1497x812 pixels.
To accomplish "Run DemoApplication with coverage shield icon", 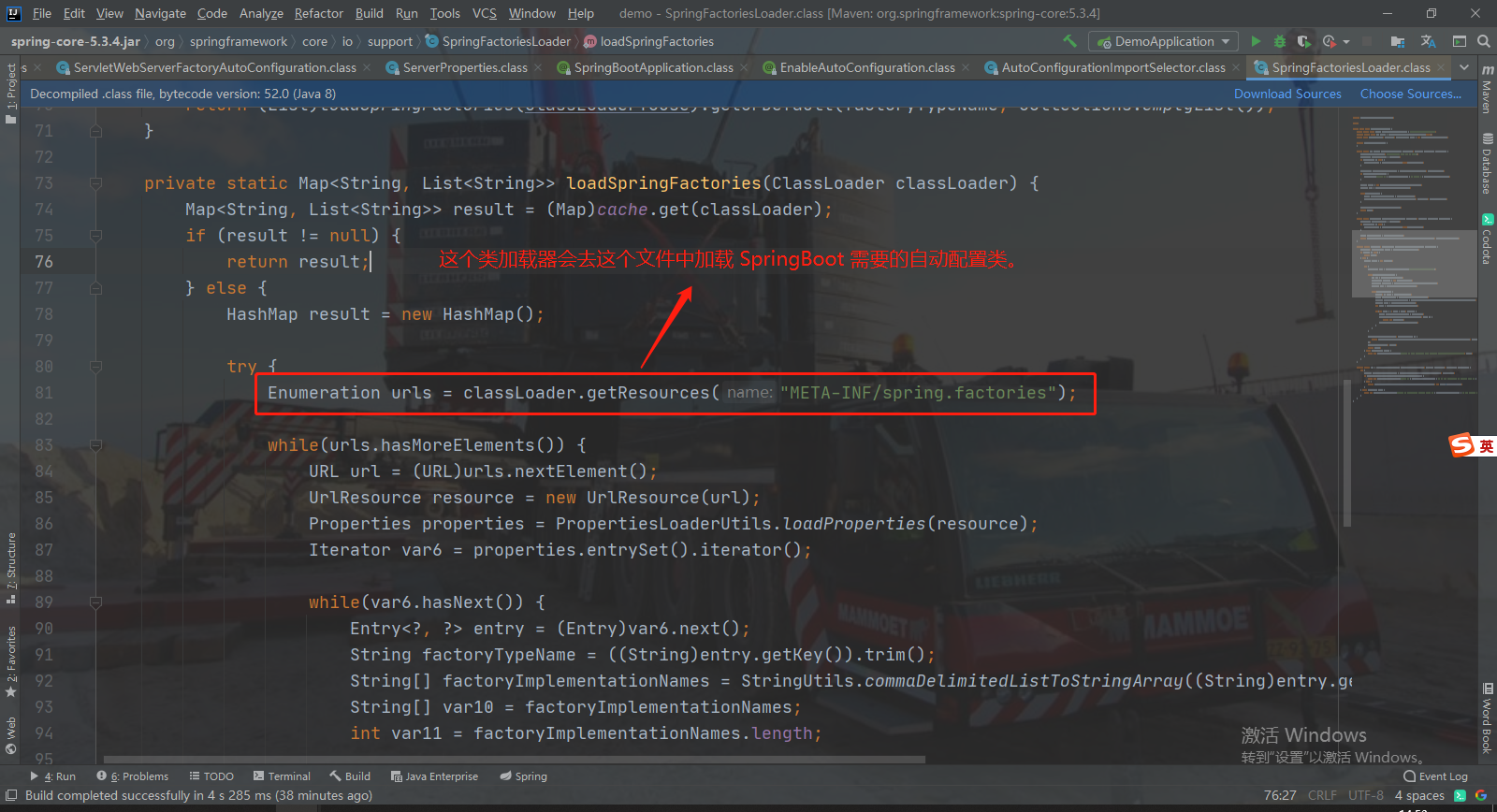I will (1304, 41).
